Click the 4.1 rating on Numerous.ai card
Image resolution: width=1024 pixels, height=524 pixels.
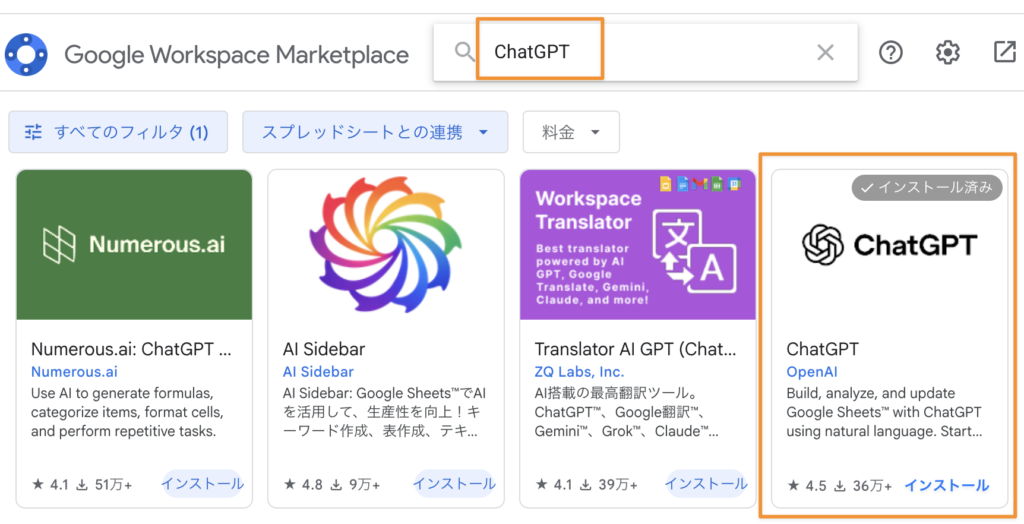50,485
